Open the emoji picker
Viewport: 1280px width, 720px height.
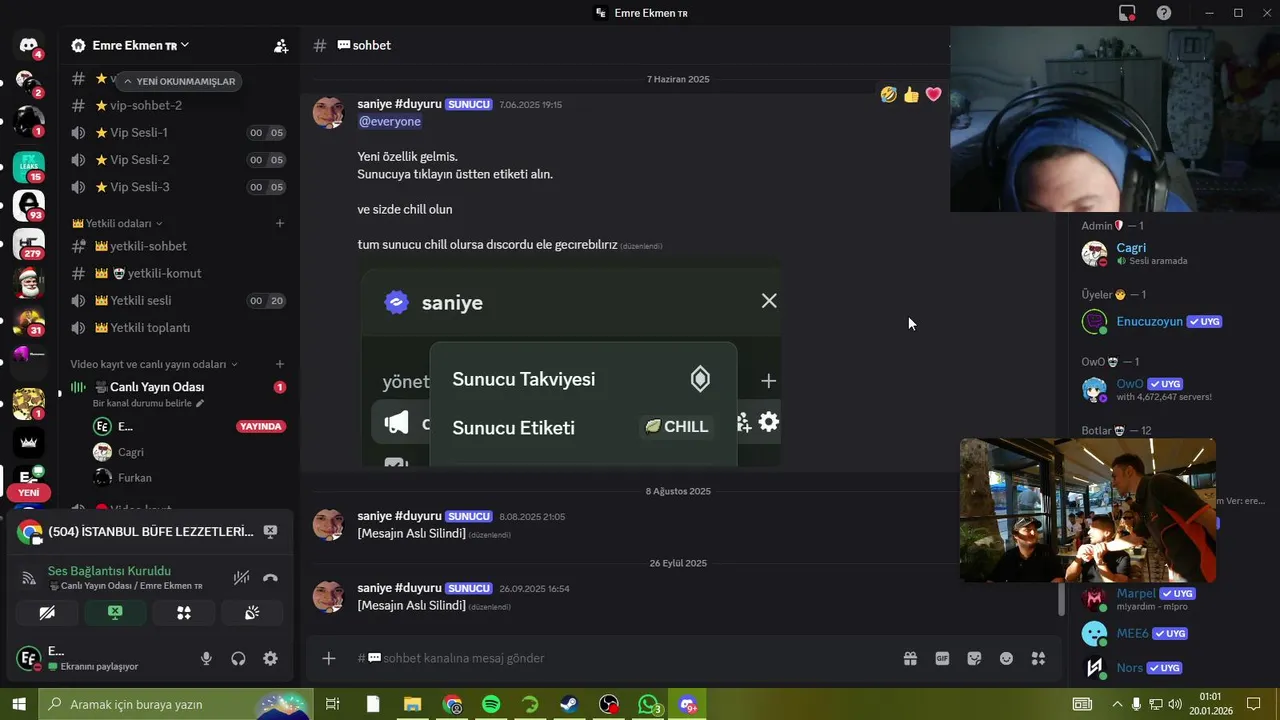1006,658
